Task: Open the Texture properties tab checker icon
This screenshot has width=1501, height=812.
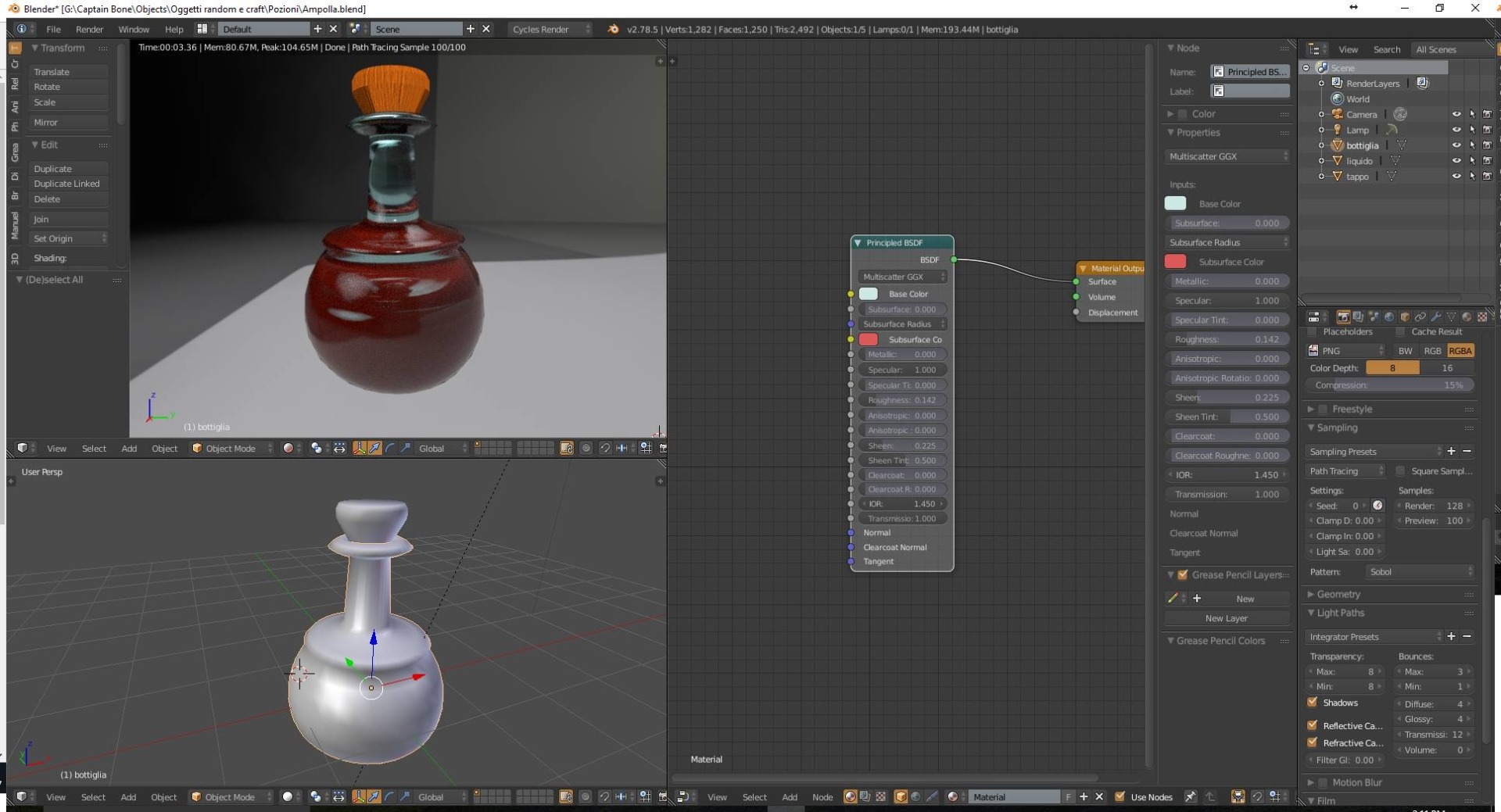Action: click(1482, 317)
